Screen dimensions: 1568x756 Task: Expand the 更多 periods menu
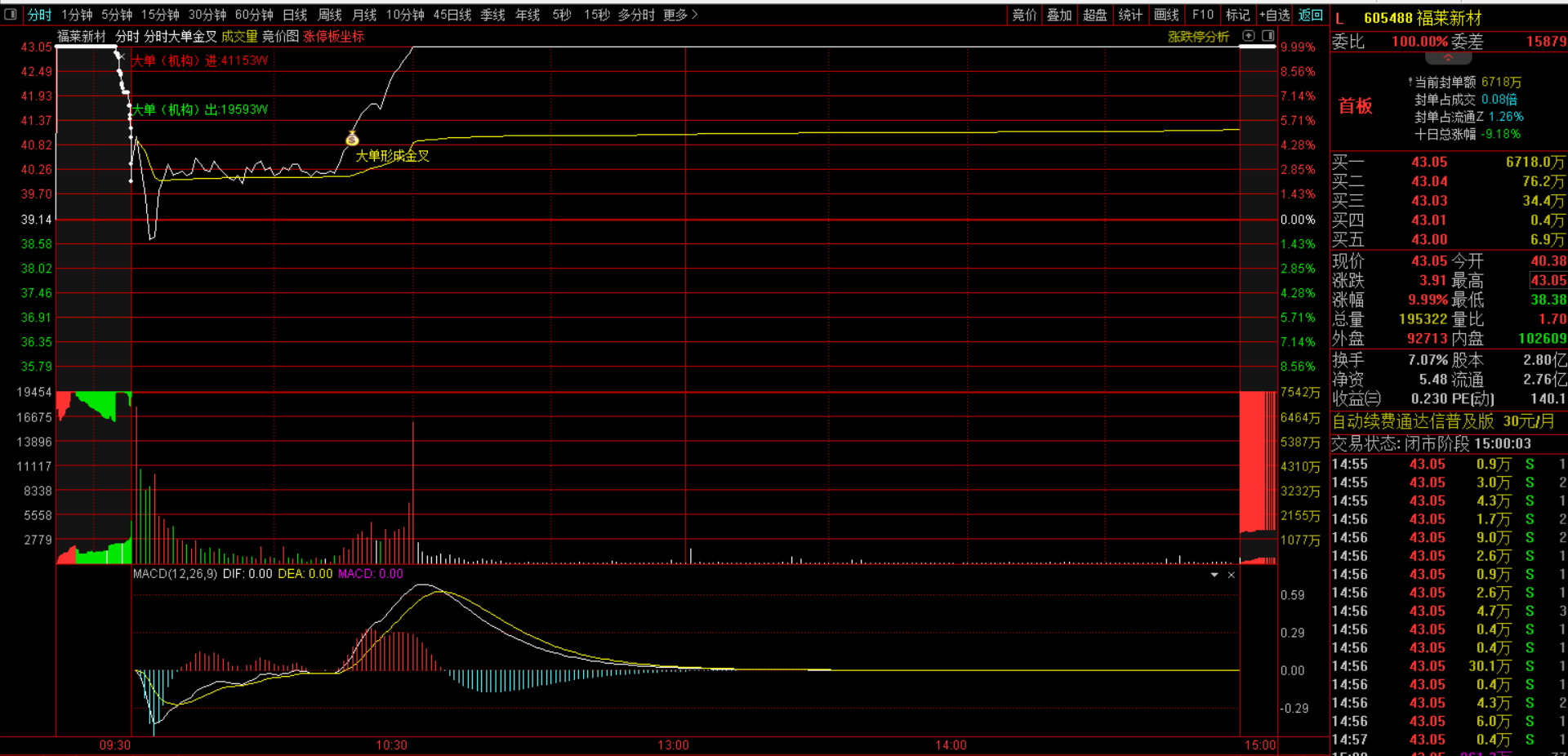680,15
